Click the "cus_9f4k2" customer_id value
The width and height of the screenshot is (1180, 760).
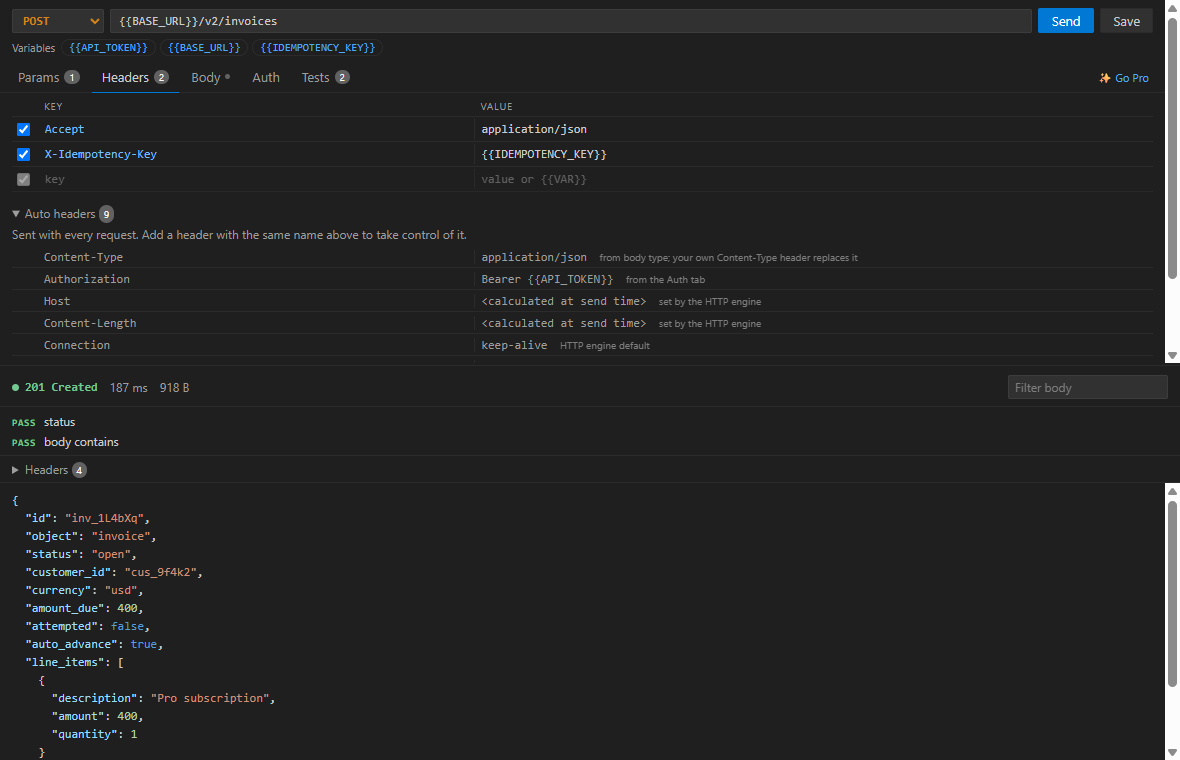pos(161,573)
